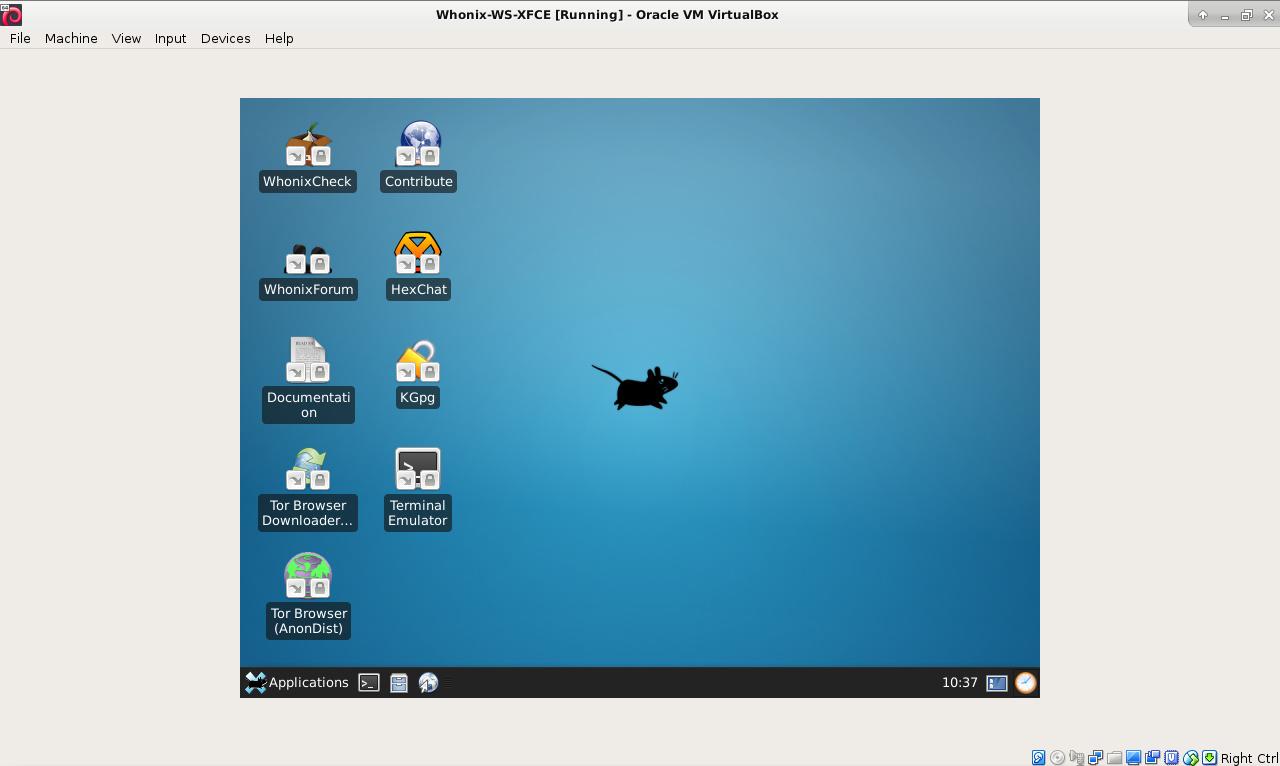Click the 10:37 panel clock

point(959,683)
